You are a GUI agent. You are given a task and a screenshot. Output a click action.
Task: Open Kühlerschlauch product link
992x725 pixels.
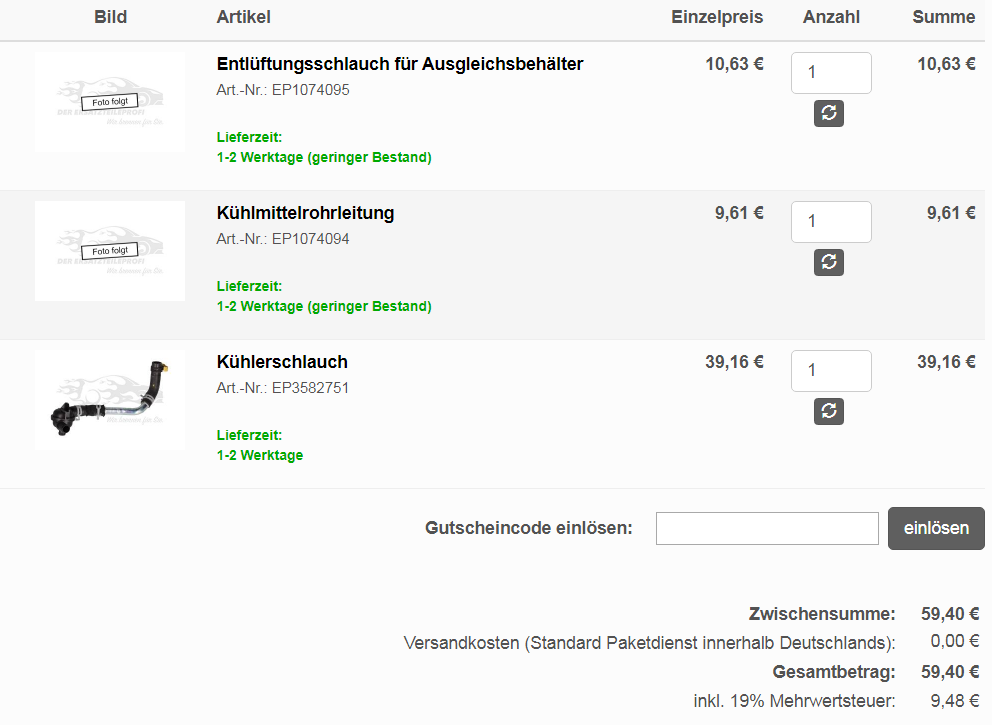pyautogui.click(x=282, y=362)
